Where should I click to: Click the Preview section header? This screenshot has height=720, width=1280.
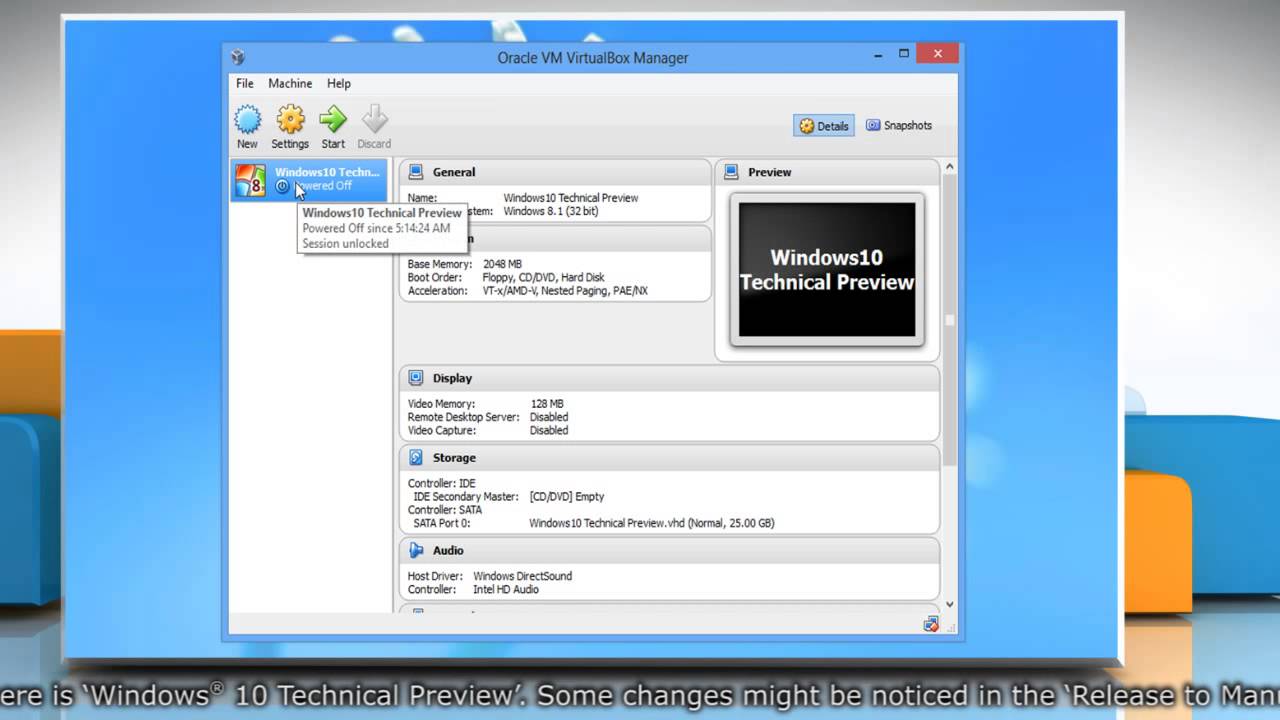click(827, 172)
